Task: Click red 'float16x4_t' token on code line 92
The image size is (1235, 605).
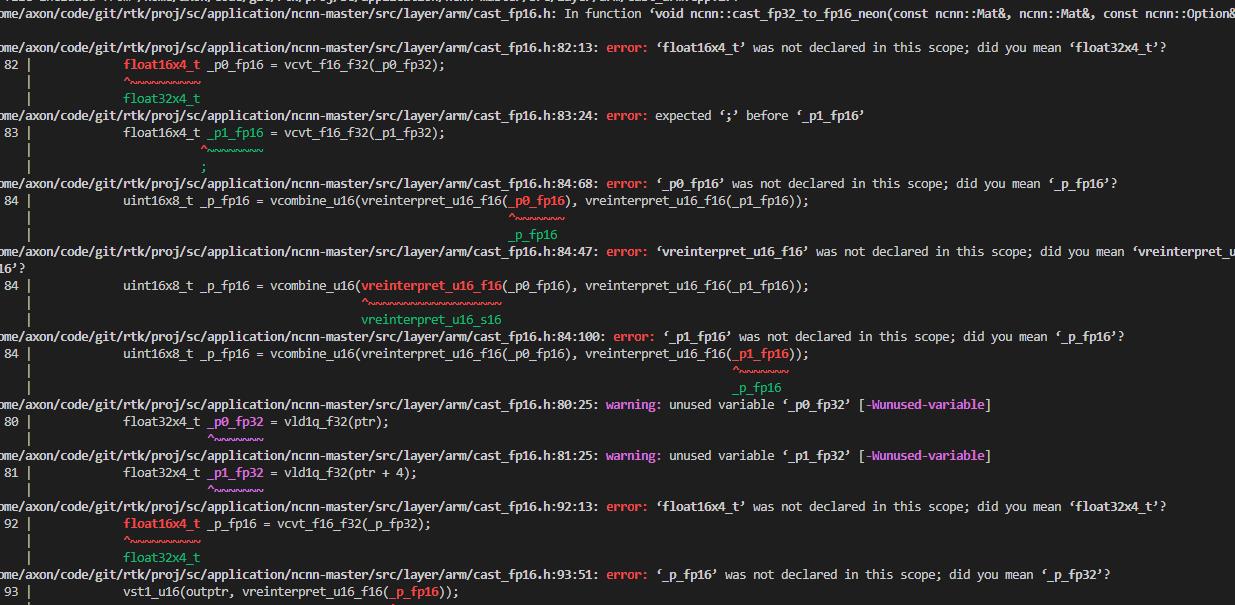Action: click(x=162, y=523)
